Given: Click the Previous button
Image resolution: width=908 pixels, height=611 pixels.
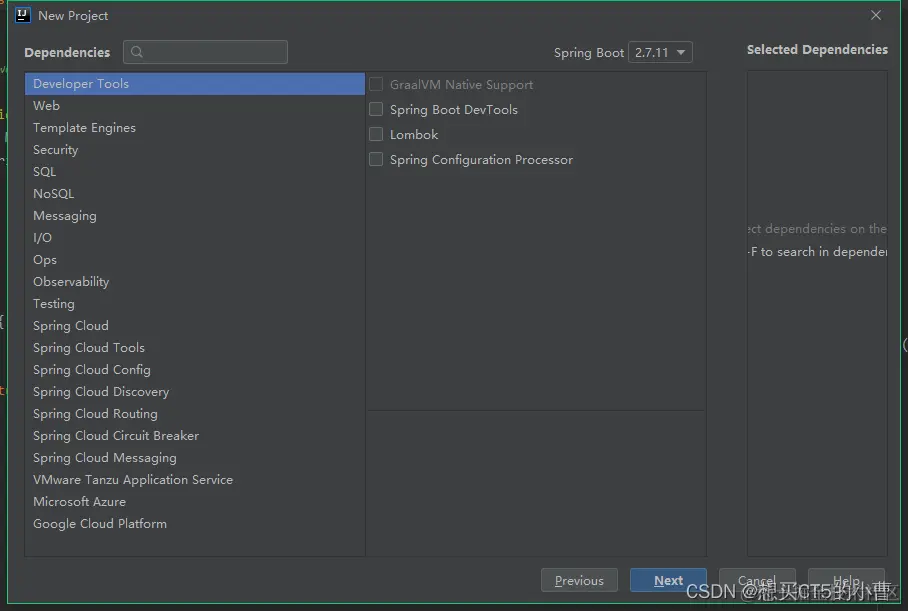Looking at the screenshot, I should point(579,580).
